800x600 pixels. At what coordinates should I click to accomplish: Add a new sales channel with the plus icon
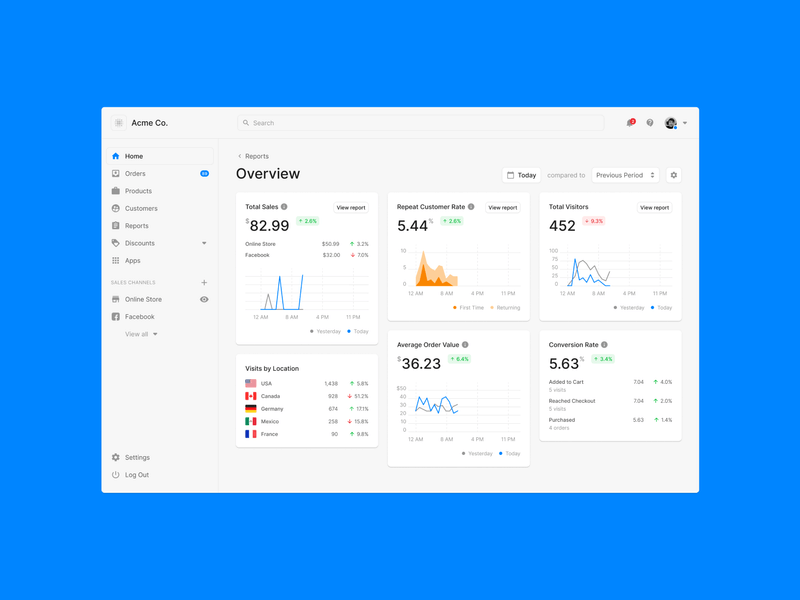click(206, 282)
